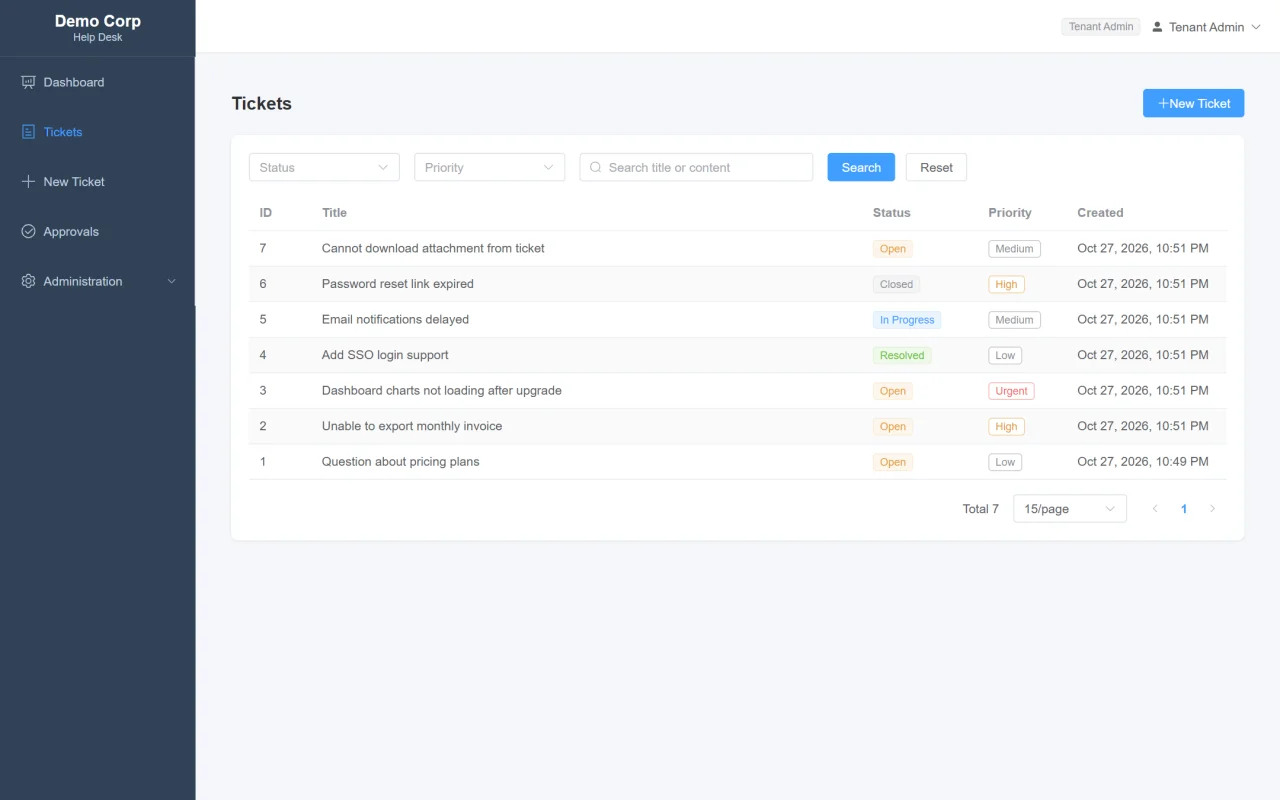This screenshot has width=1280, height=800.
Task: Click the Dashboard chart icon in sidebar
Action: [x=28, y=82]
